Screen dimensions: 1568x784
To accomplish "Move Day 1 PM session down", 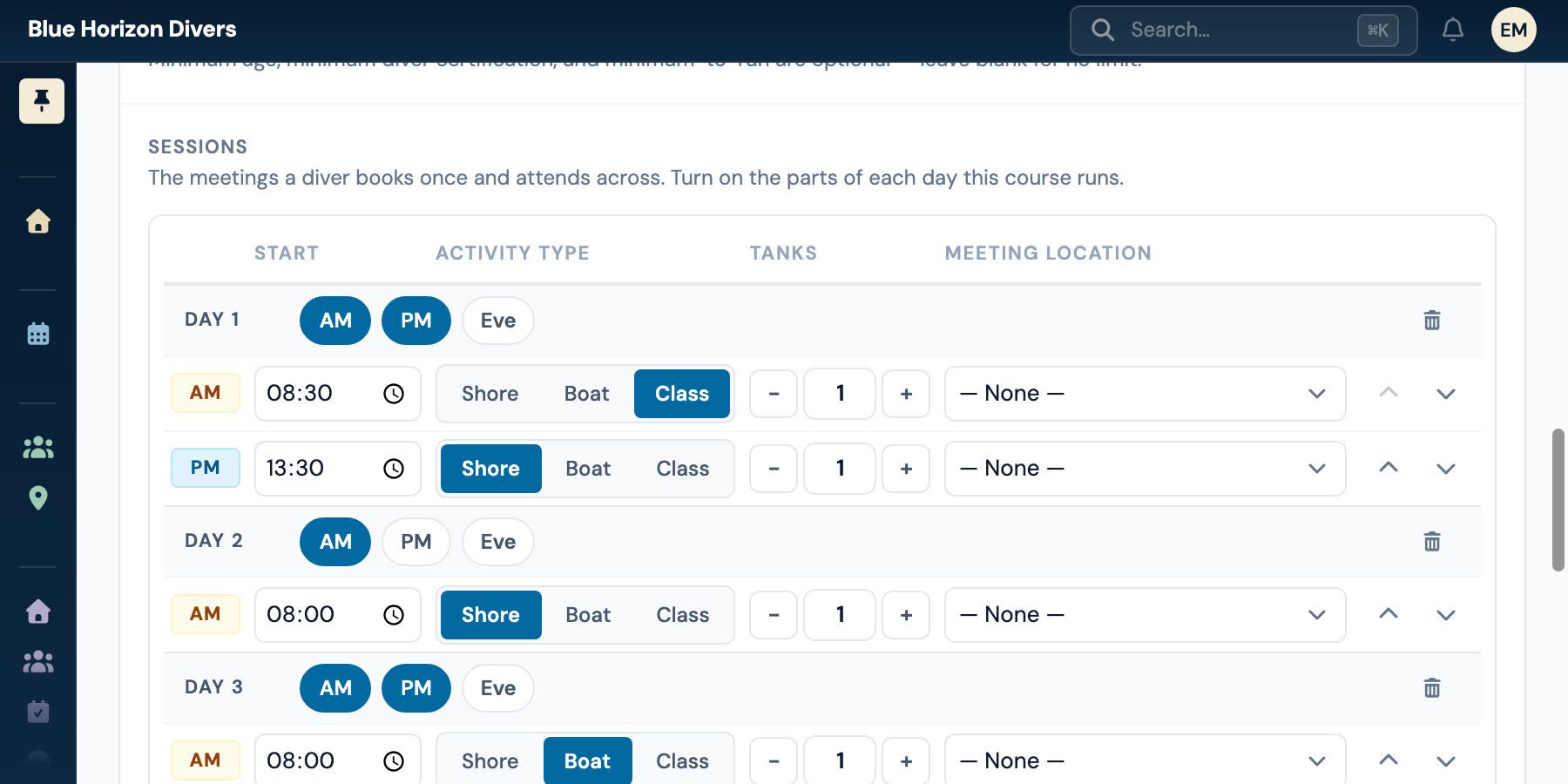I will pos(1446,469).
